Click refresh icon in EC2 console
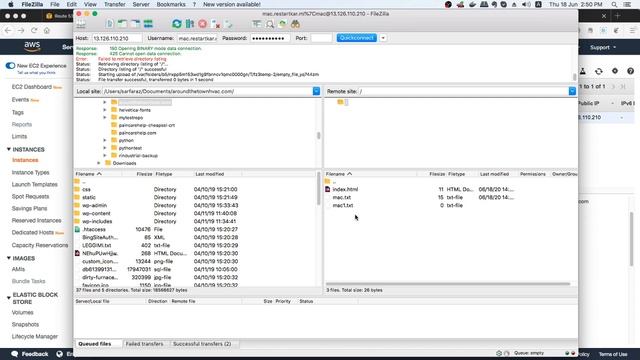The width and height of the screenshot is (640, 360). [599, 71]
